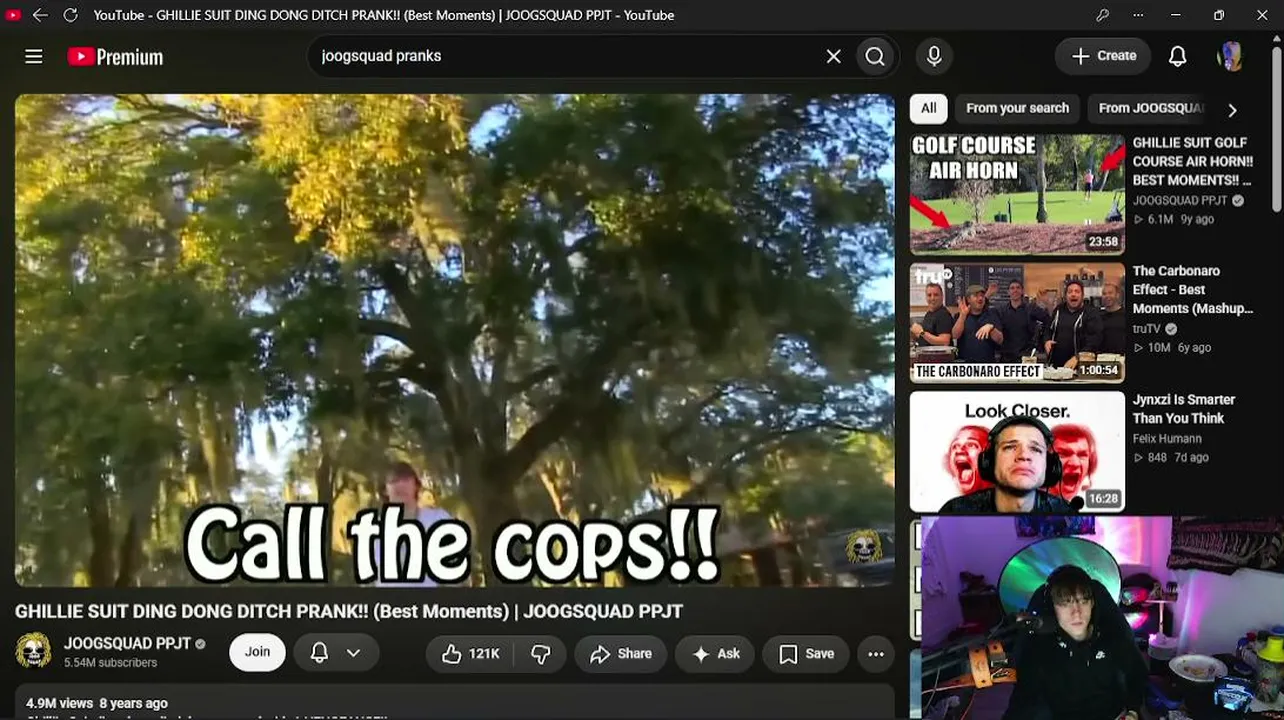Join the JOOGSQUAD PPJT channel

(257, 652)
